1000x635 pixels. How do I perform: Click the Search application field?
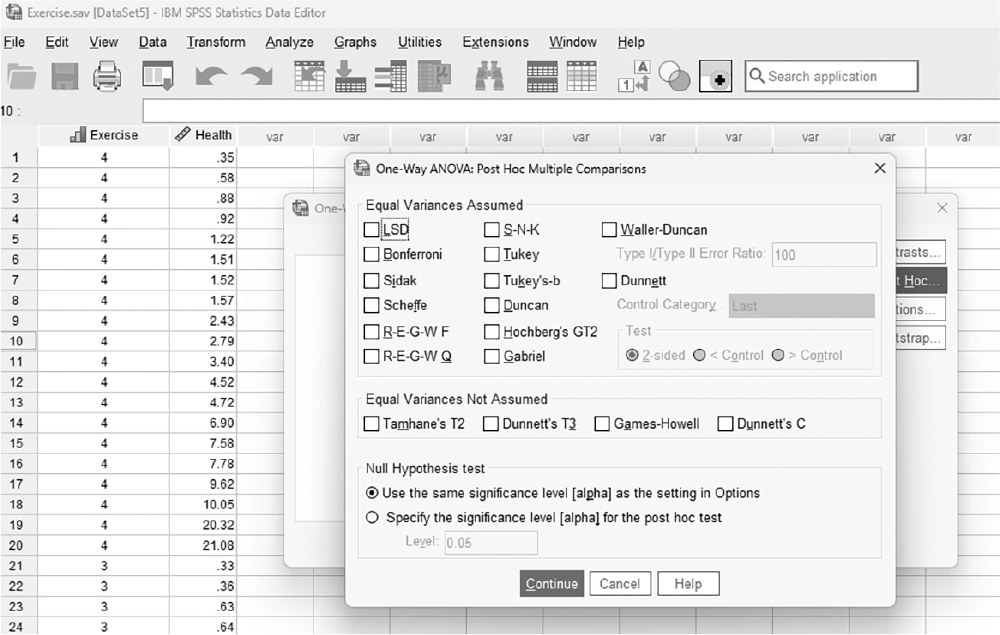[x=832, y=77]
